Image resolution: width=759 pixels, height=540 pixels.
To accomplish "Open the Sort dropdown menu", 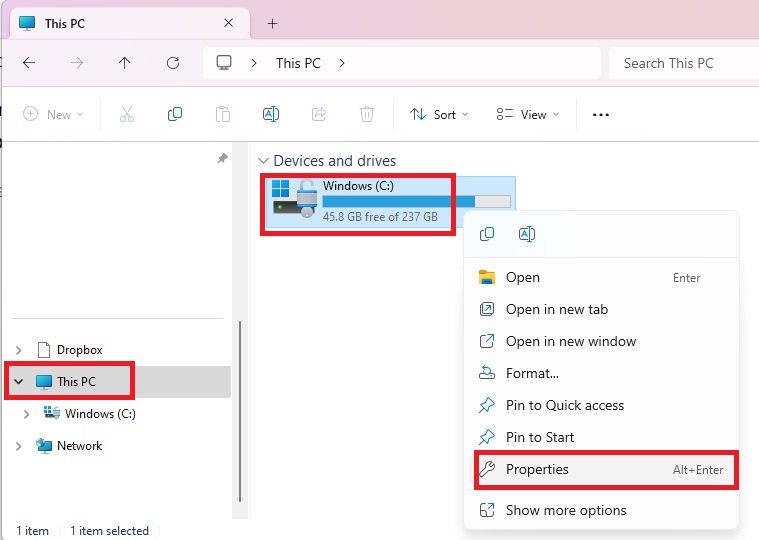I will coord(439,115).
